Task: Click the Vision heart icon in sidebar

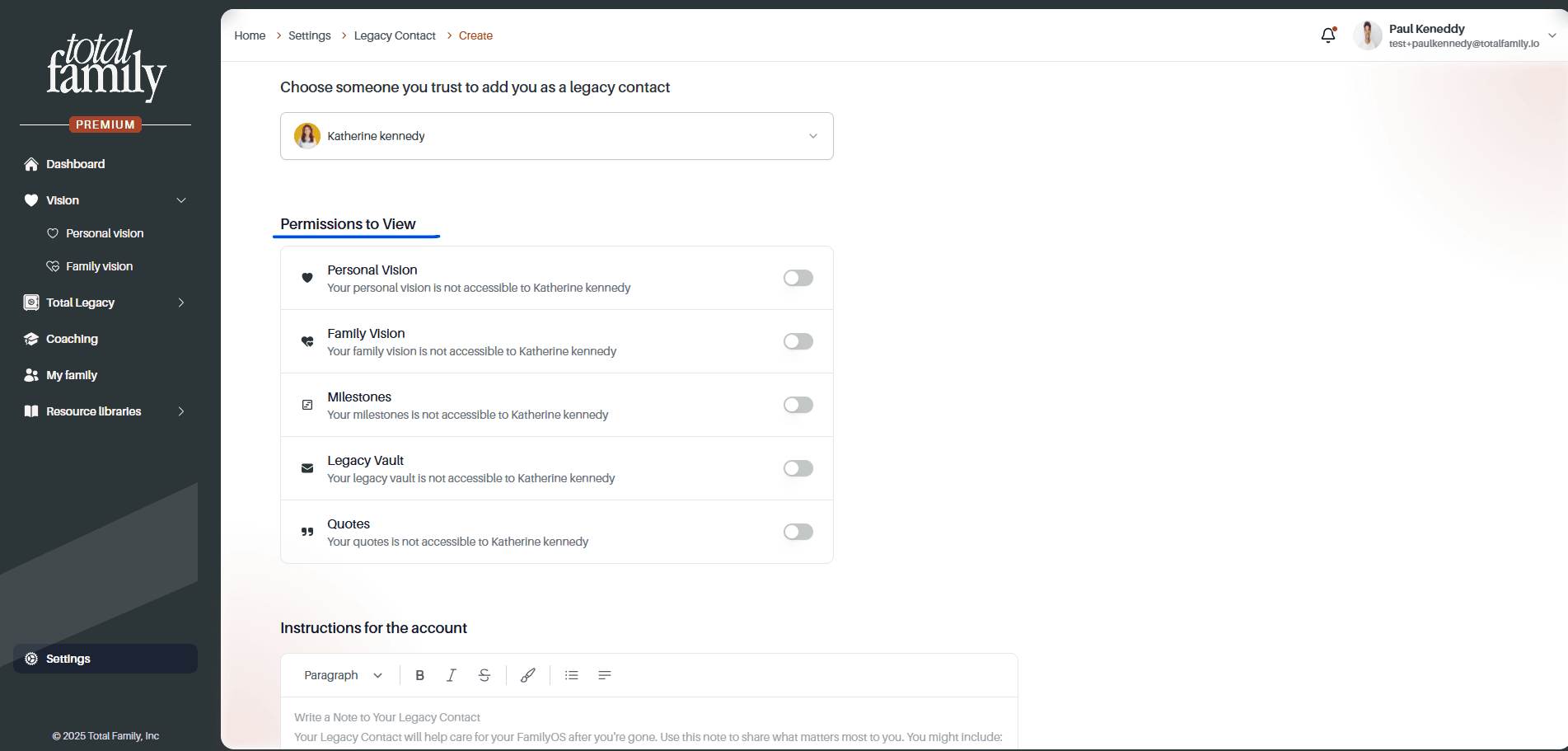Action: pos(31,200)
